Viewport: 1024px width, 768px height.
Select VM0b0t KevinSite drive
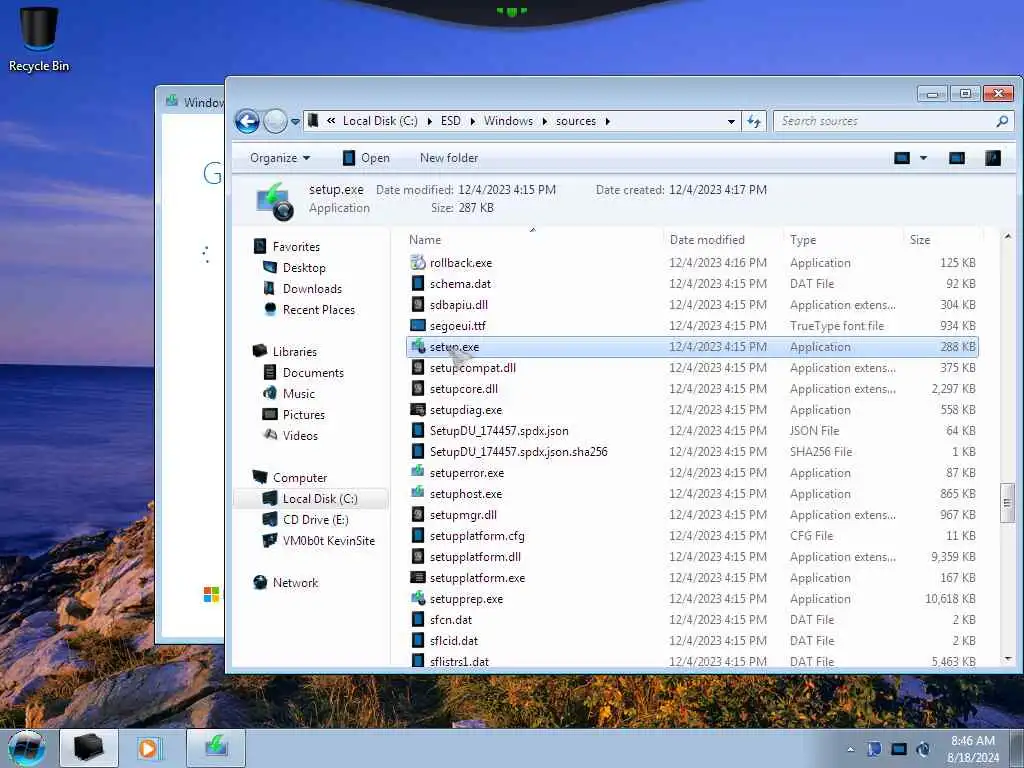(x=328, y=541)
